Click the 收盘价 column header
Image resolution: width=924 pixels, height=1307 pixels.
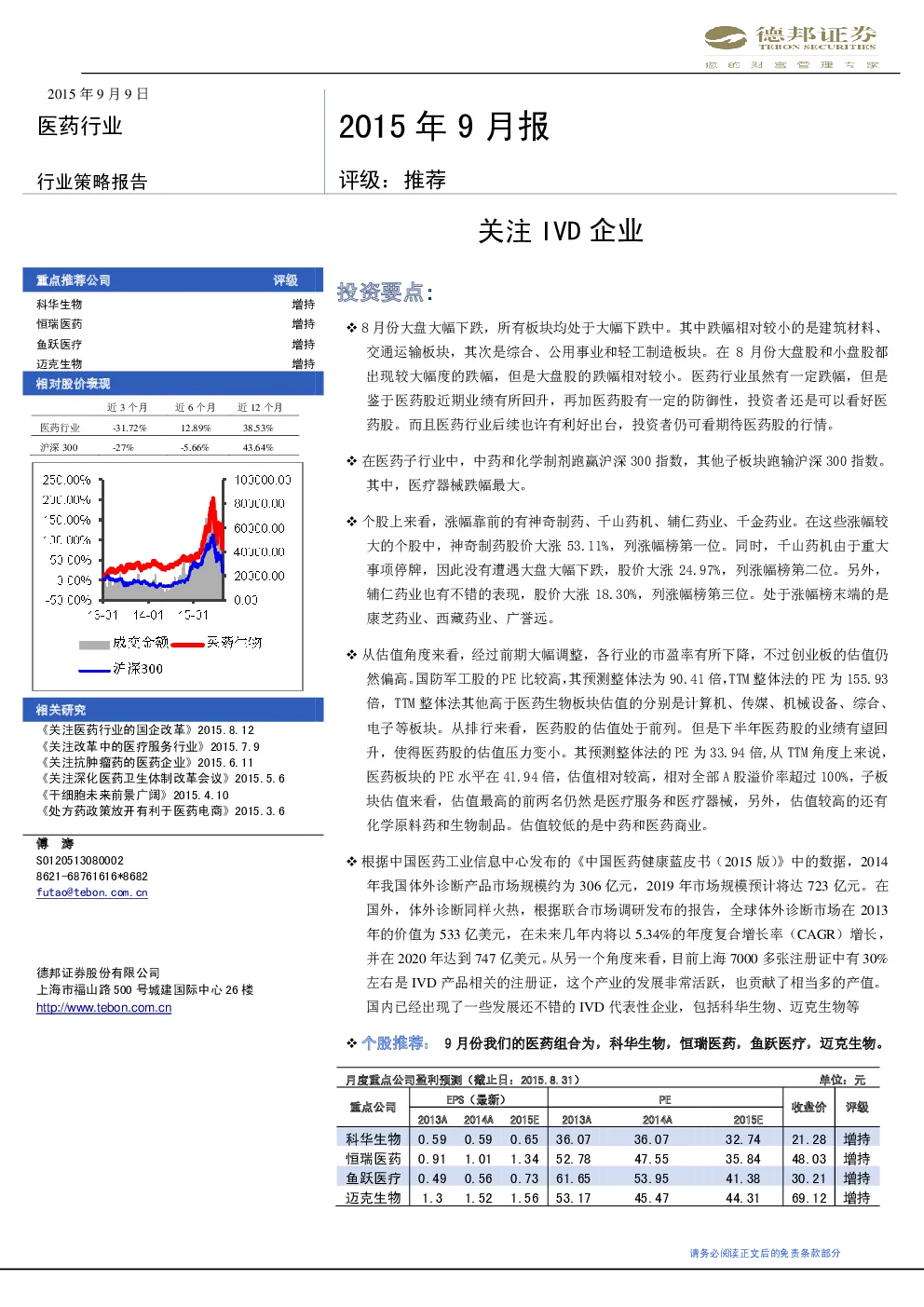(808, 1108)
